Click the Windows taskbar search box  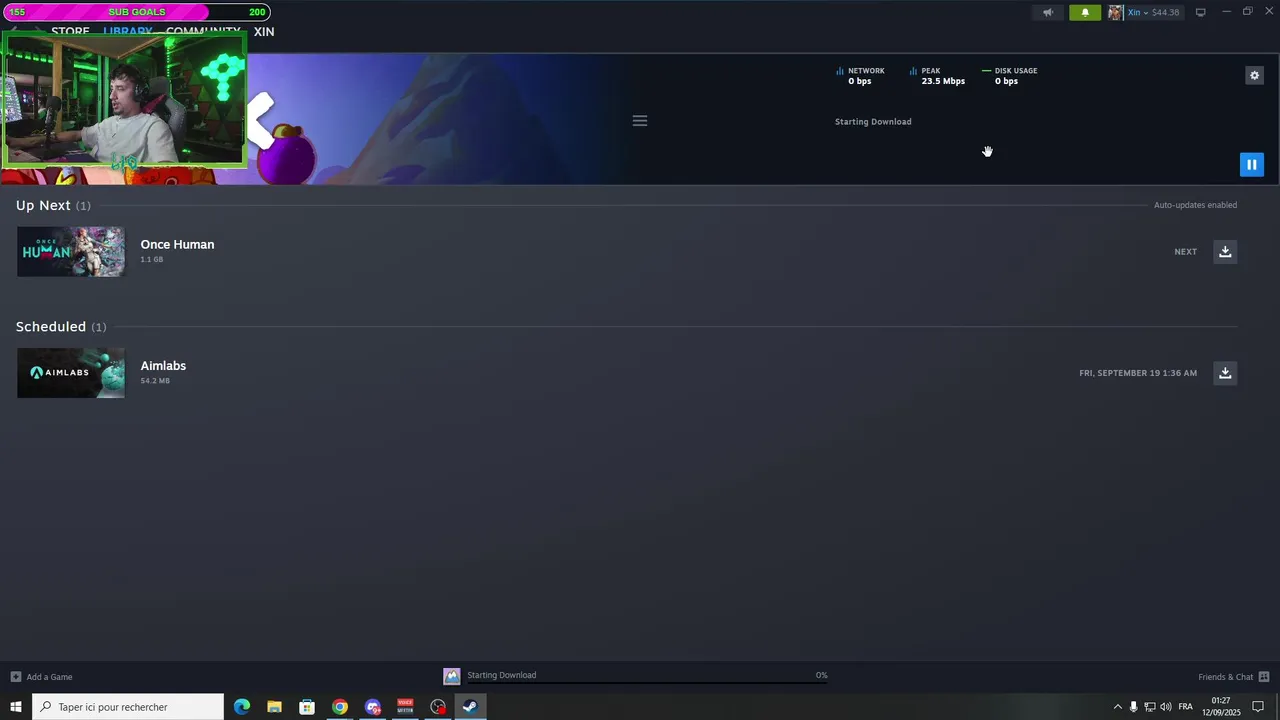tap(128, 707)
